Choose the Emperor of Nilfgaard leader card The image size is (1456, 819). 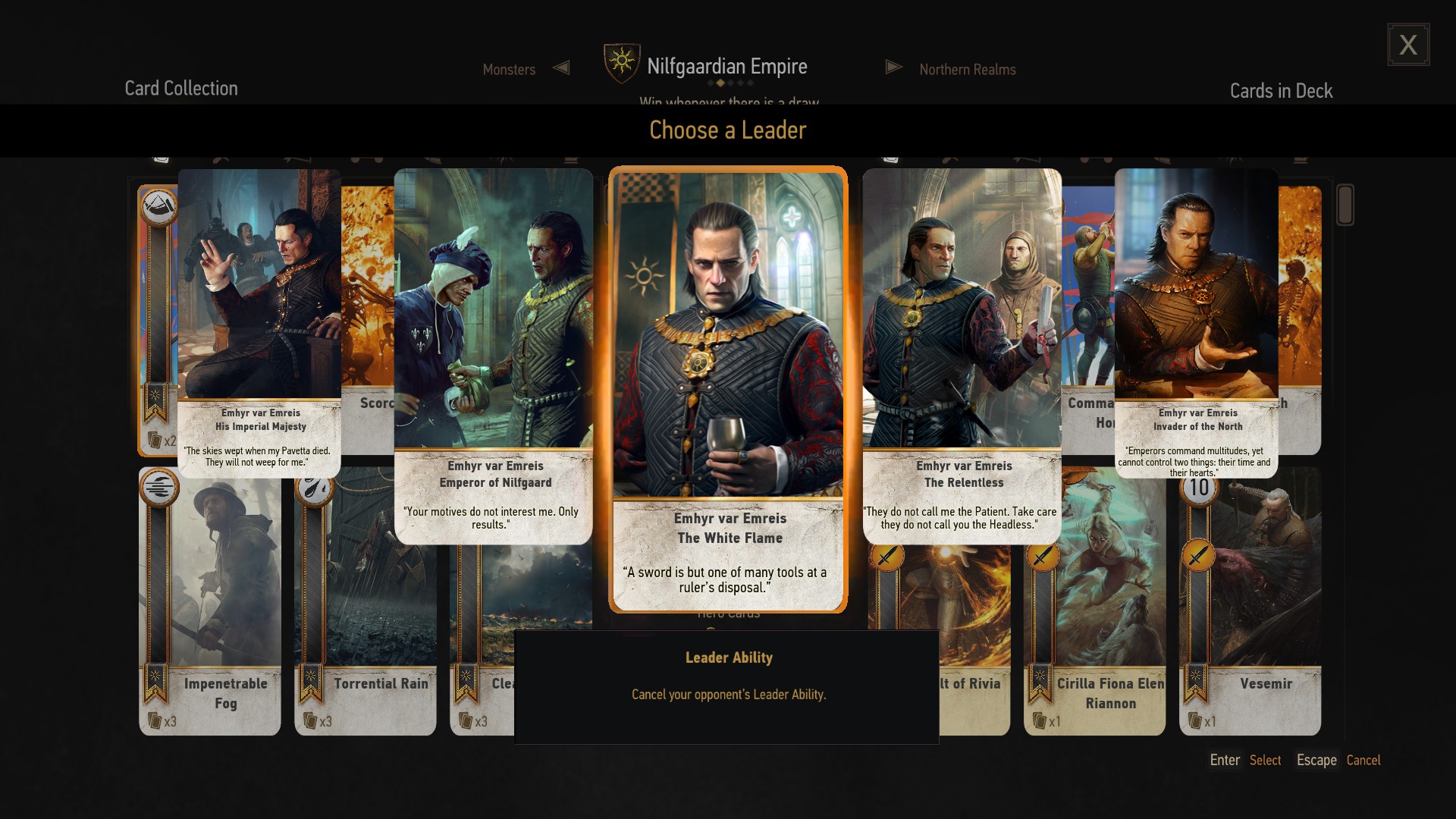[494, 356]
